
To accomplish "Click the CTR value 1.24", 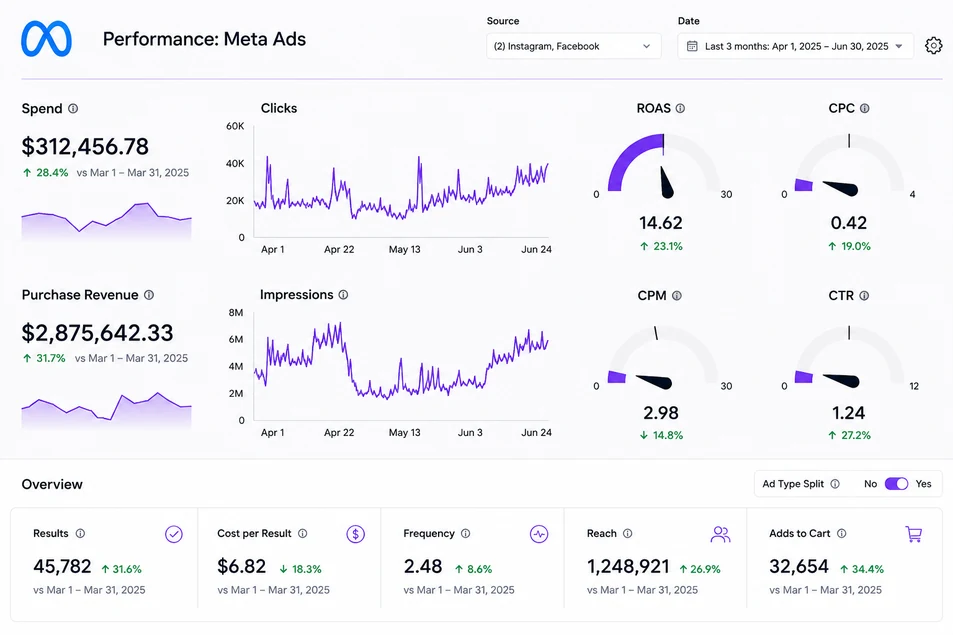I will coord(848,413).
